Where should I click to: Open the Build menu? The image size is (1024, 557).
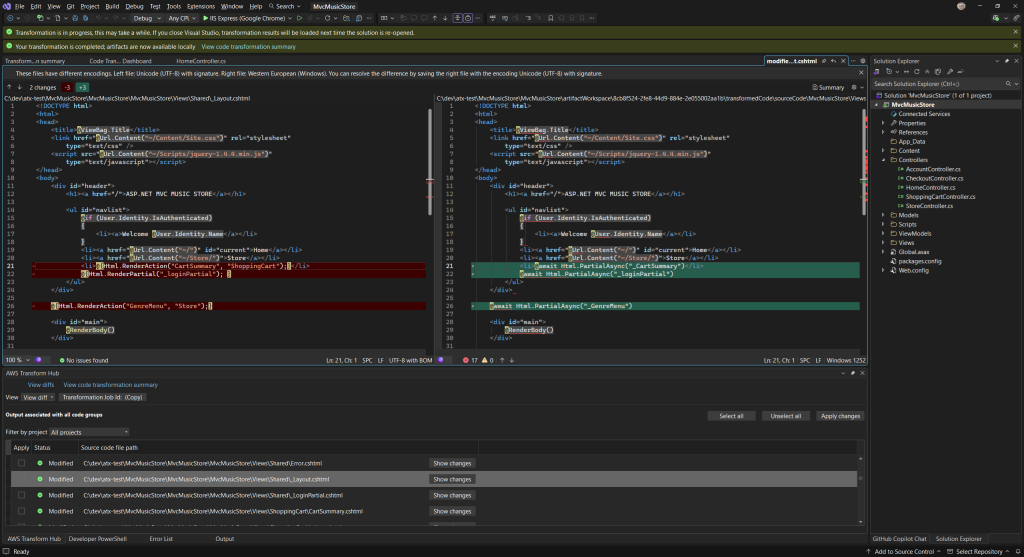tap(112, 7)
